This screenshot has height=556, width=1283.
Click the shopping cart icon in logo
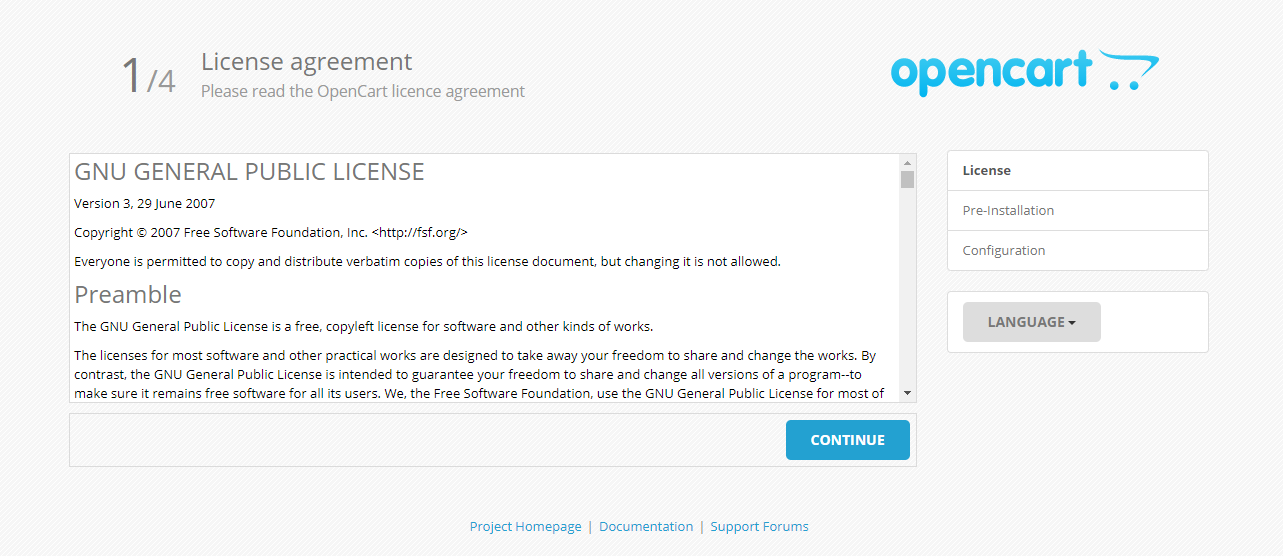tap(1129, 71)
